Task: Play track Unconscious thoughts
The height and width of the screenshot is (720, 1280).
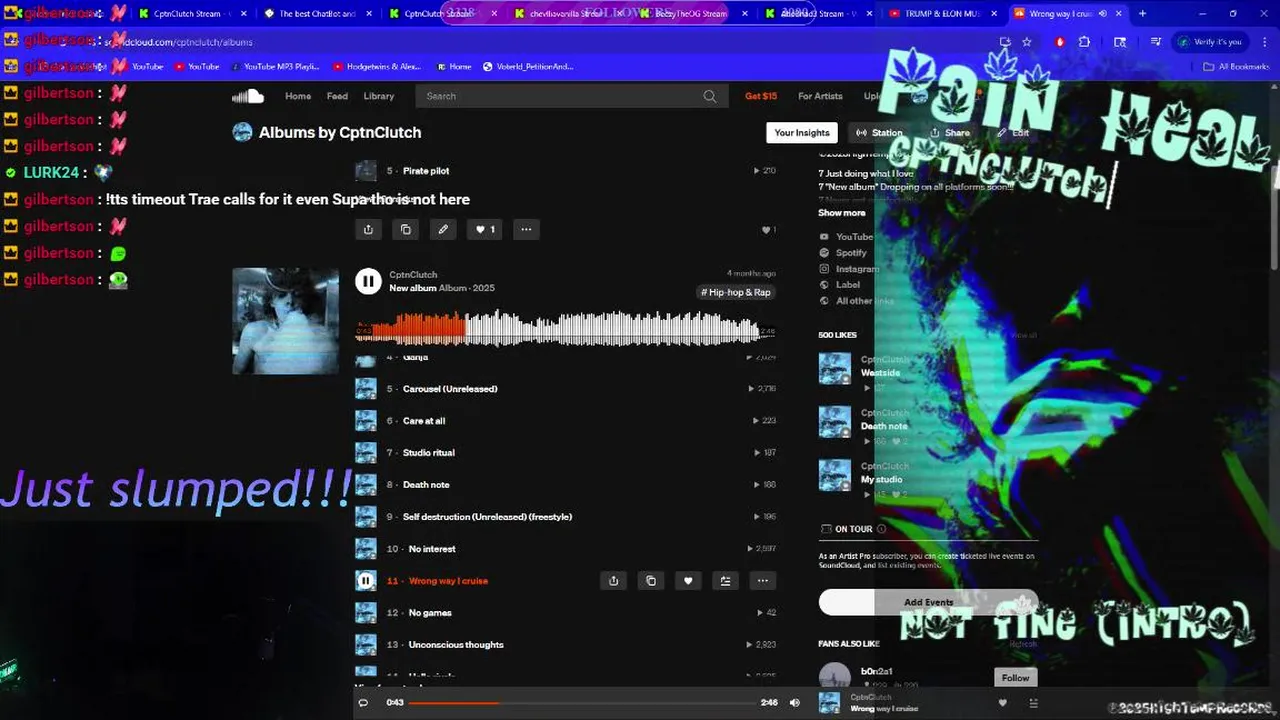Action: coord(456,645)
